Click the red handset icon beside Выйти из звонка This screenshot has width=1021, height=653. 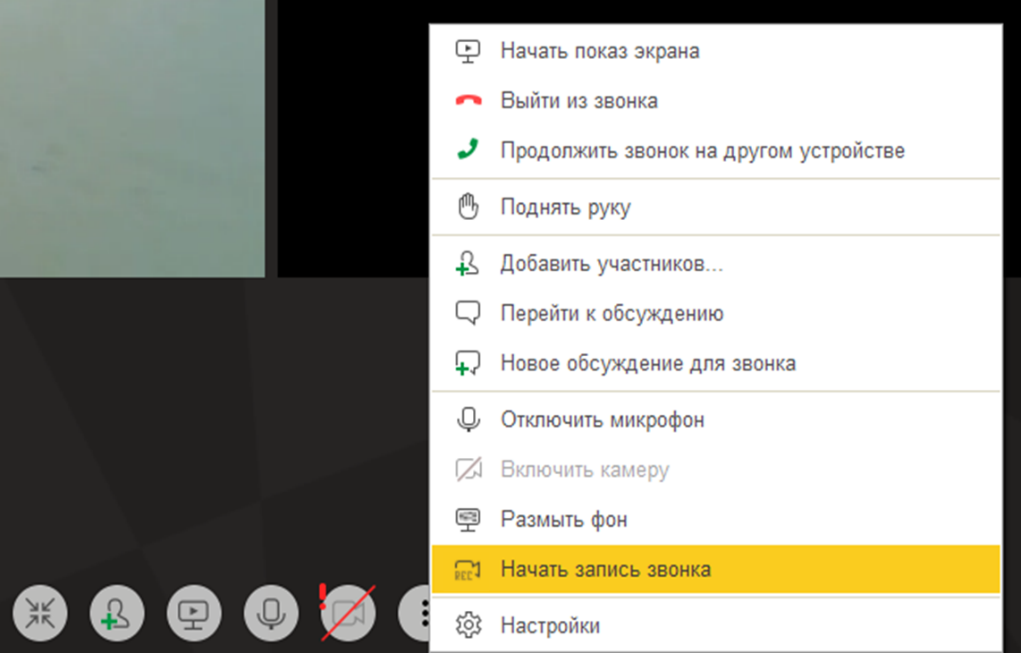coord(468,100)
